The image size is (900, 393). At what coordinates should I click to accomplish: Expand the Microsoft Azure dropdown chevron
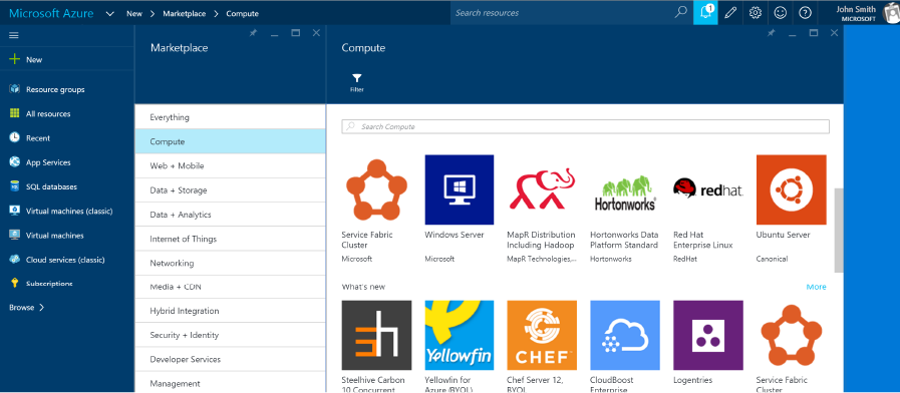point(110,13)
